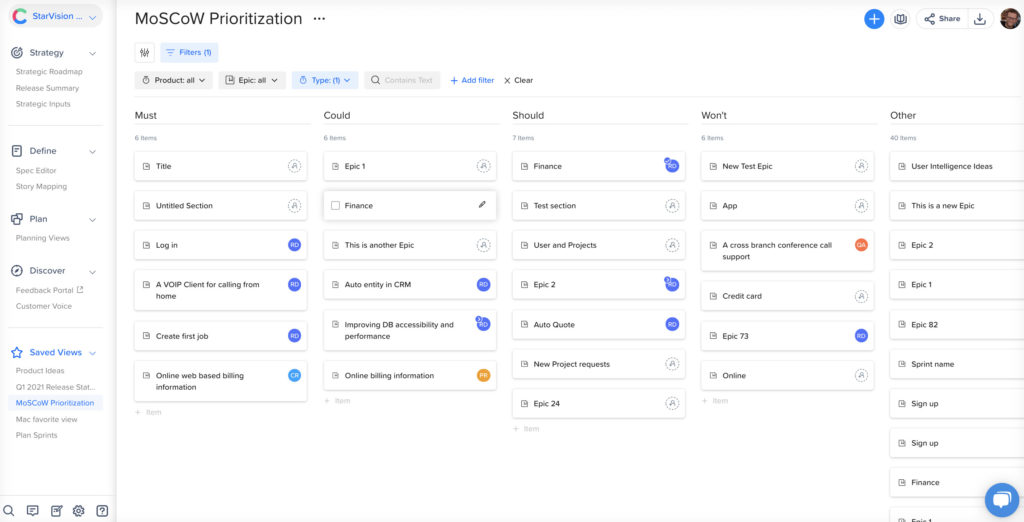Open the Epic: all dropdown
The height and width of the screenshot is (522, 1024).
(x=252, y=80)
